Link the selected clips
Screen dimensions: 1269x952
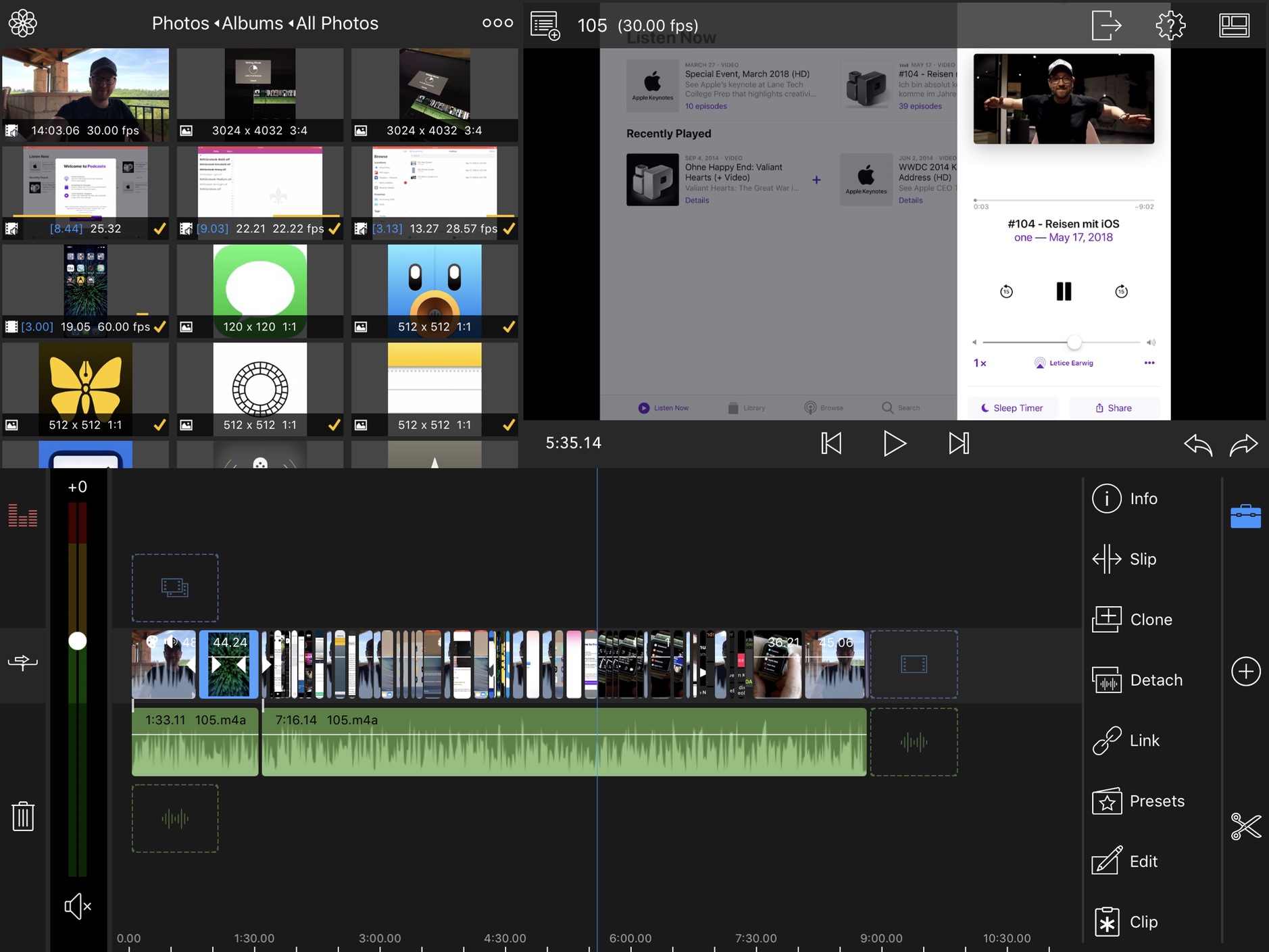click(1126, 741)
